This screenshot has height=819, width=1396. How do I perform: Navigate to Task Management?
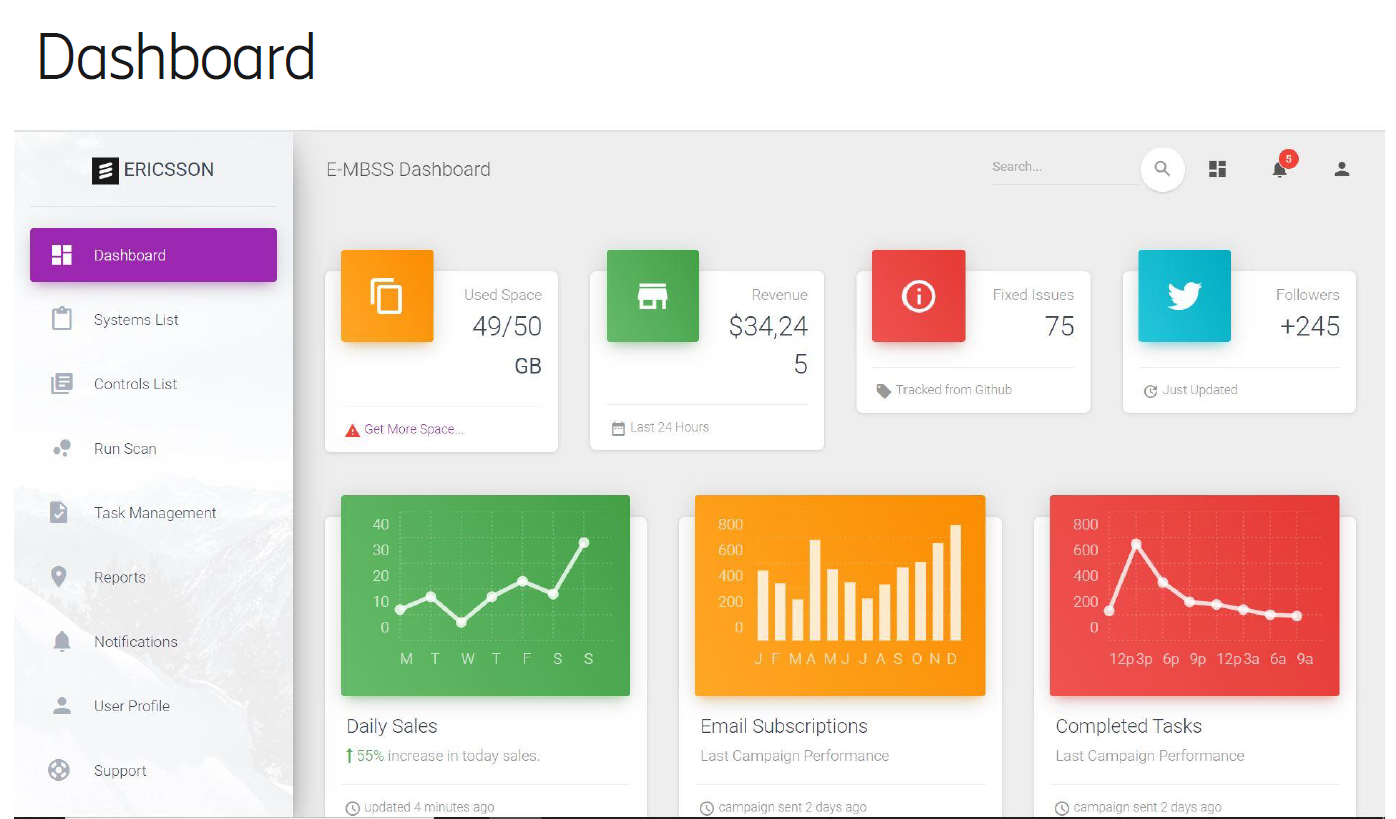coord(155,513)
